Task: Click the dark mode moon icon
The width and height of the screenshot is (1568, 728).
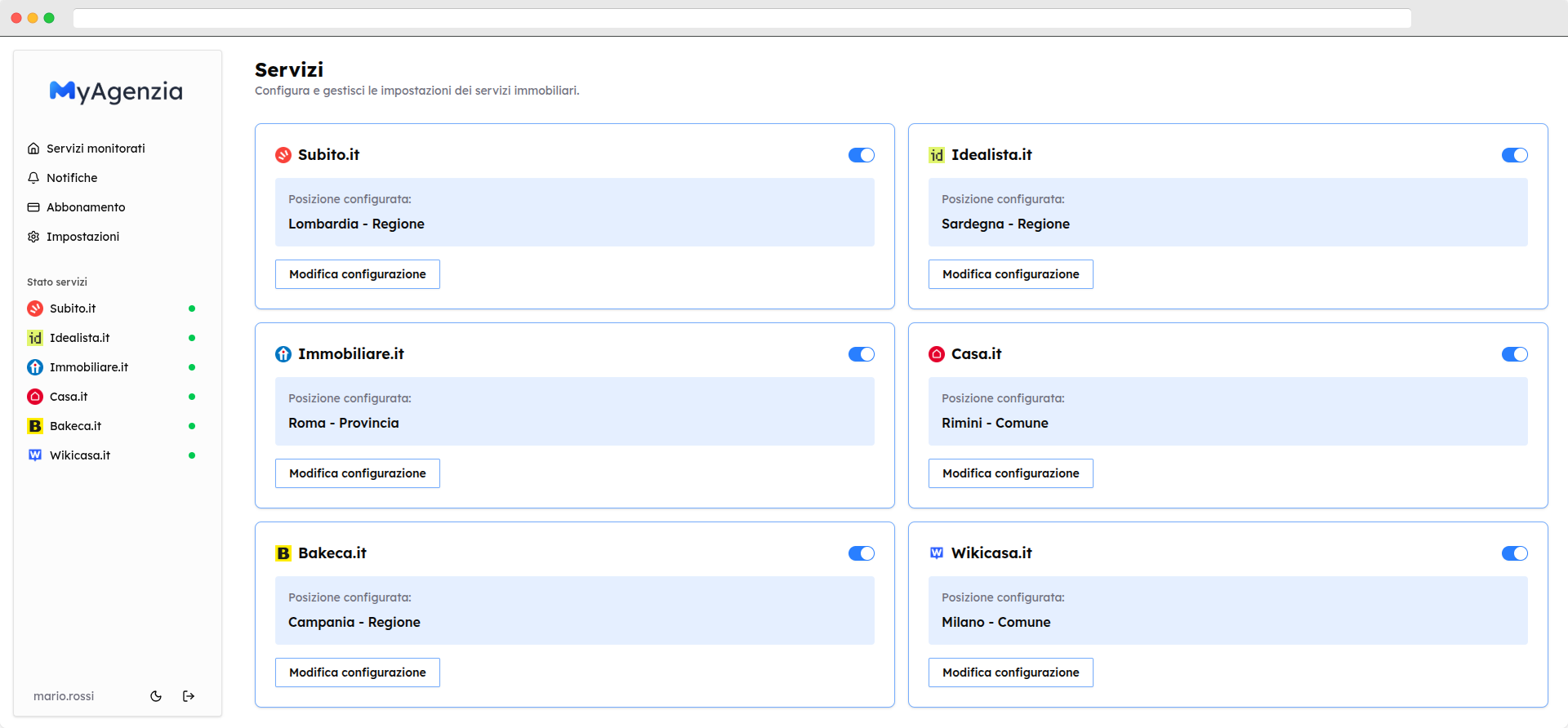Action: tap(156, 696)
